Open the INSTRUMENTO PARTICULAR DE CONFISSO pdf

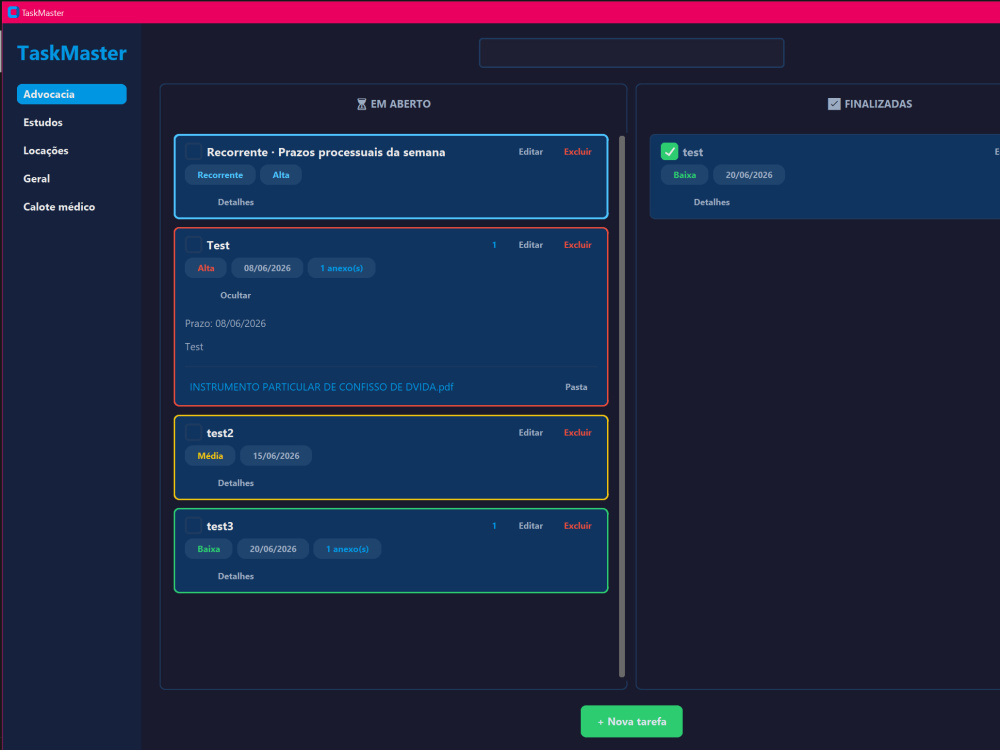pos(321,387)
